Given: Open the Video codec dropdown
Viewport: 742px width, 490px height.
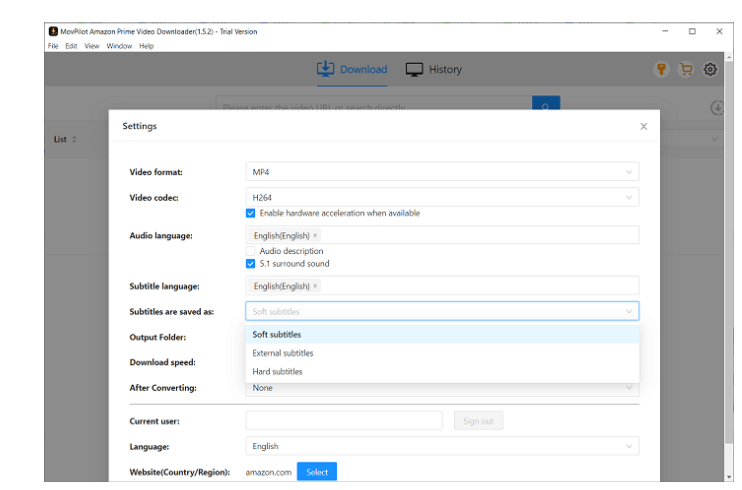Looking at the screenshot, I should pyautogui.click(x=441, y=198).
